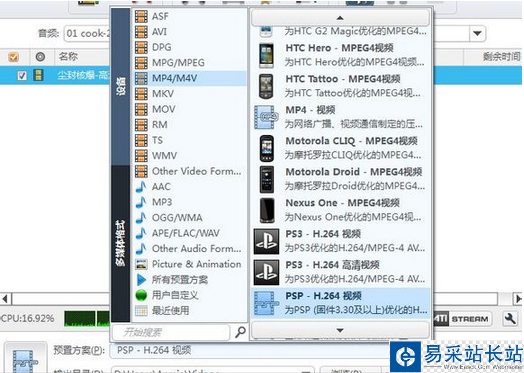Click the Nexus One phone icon
The image size is (524, 373).
[267, 210]
